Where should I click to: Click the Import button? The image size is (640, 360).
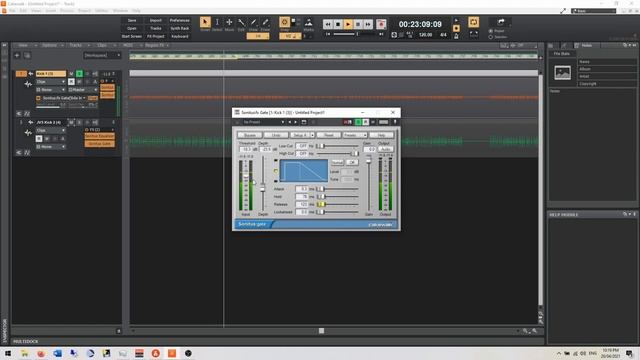[x=156, y=20]
